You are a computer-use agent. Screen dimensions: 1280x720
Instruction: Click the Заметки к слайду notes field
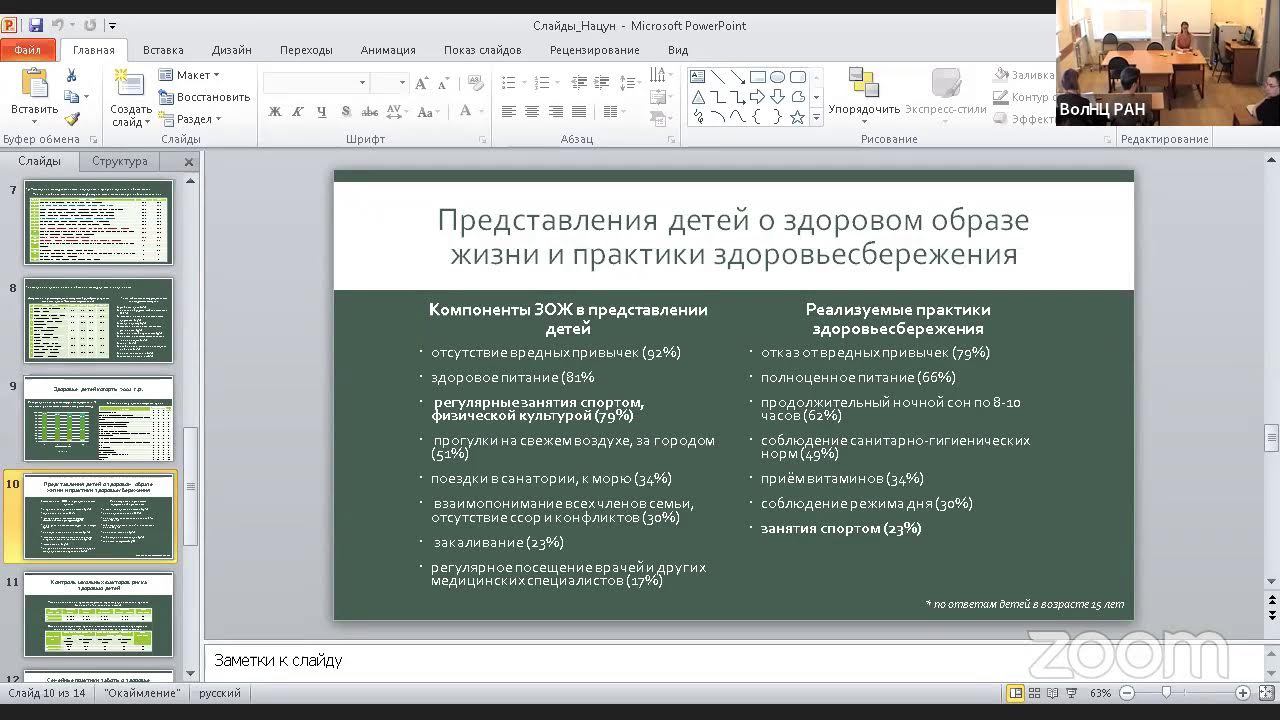pos(735,661)
